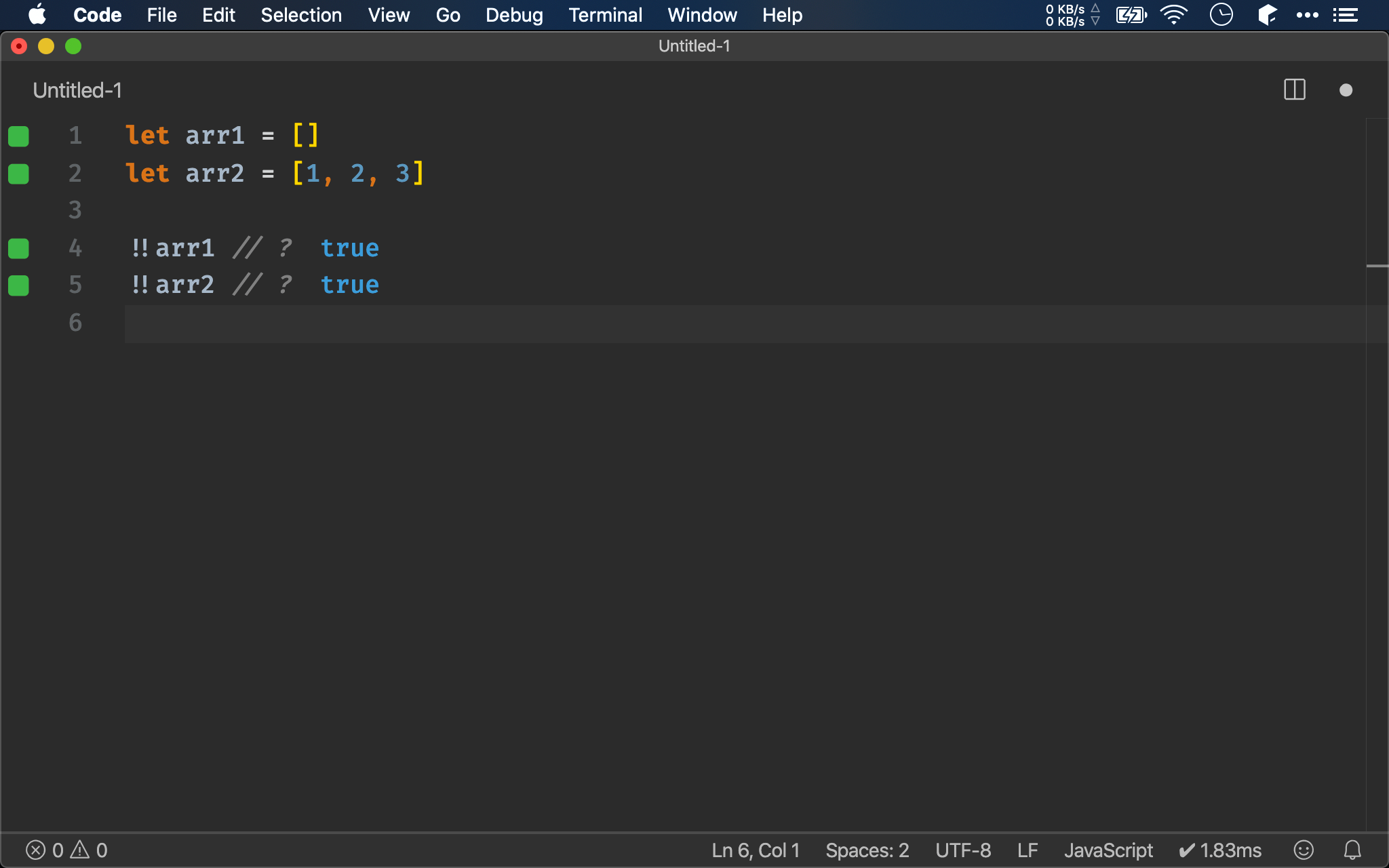Viewport: 1389px width, 868px height.
Task: Open the Debug menu
Action: point(514,15)
